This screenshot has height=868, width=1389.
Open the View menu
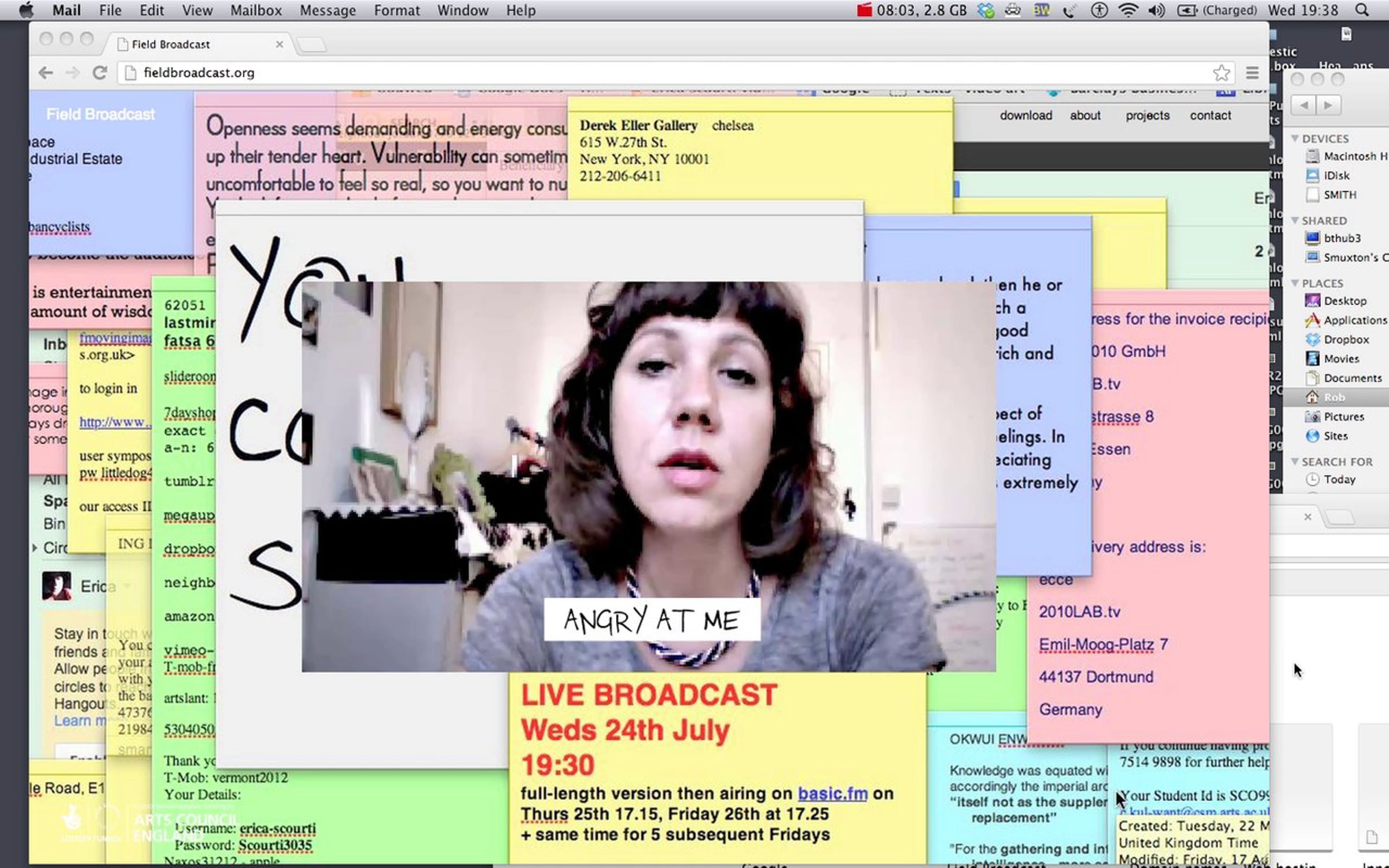click(197, 10)
